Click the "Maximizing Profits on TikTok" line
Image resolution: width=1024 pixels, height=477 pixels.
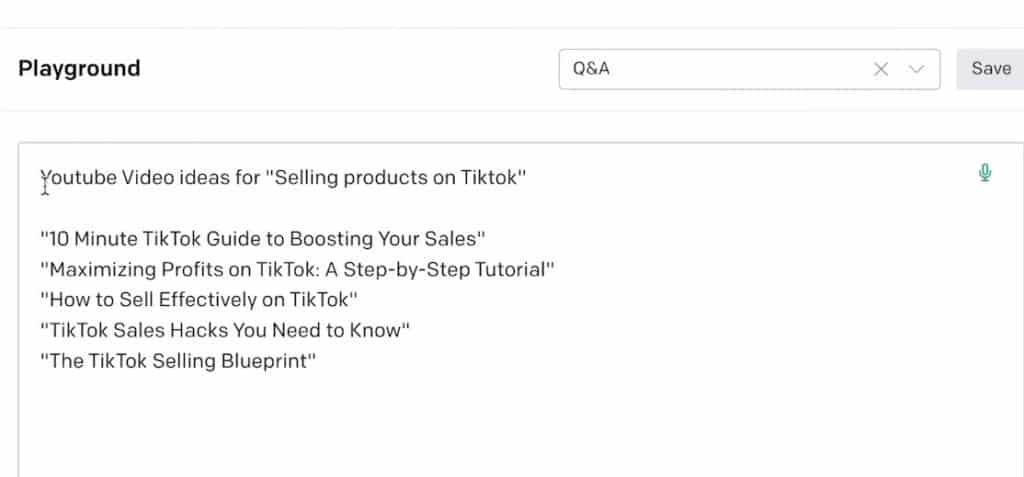[297, 269]
